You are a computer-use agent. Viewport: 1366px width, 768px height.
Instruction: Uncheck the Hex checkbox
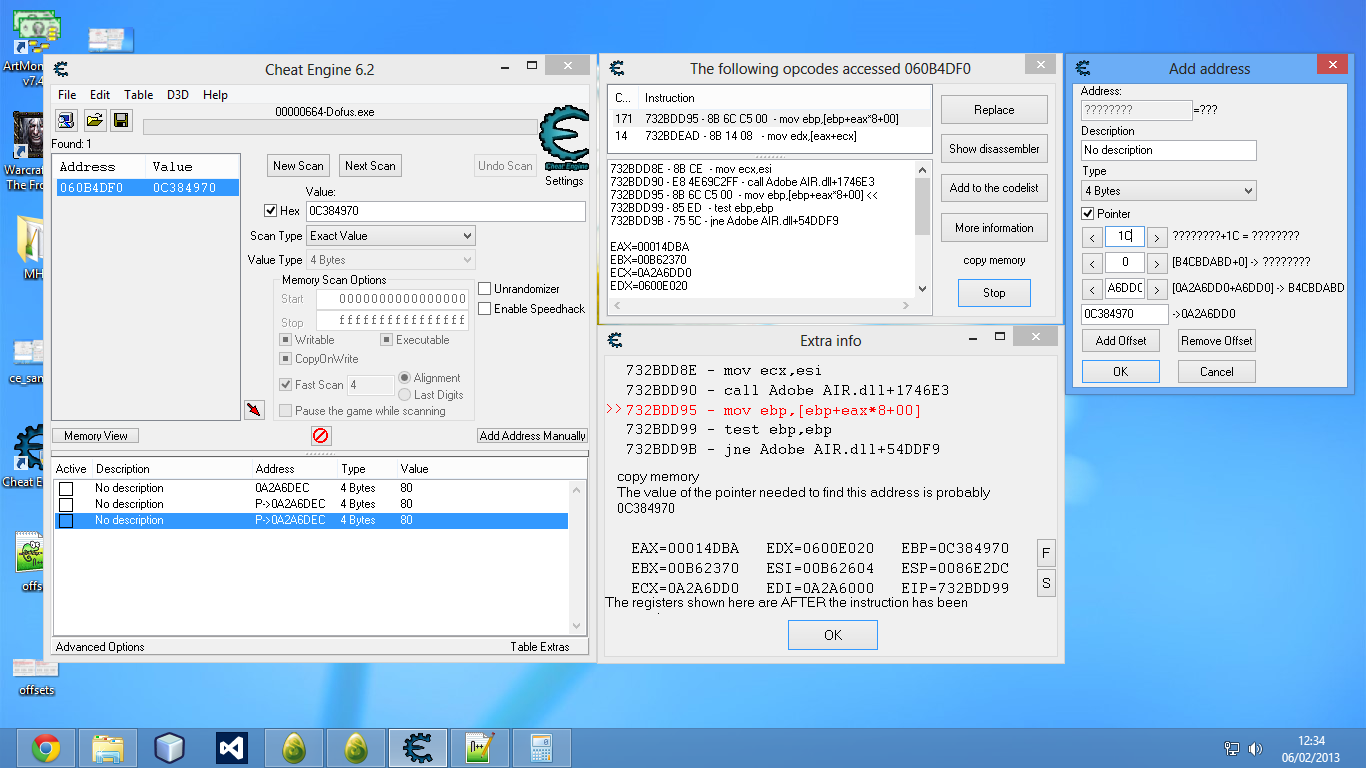[x=270, y=211]
